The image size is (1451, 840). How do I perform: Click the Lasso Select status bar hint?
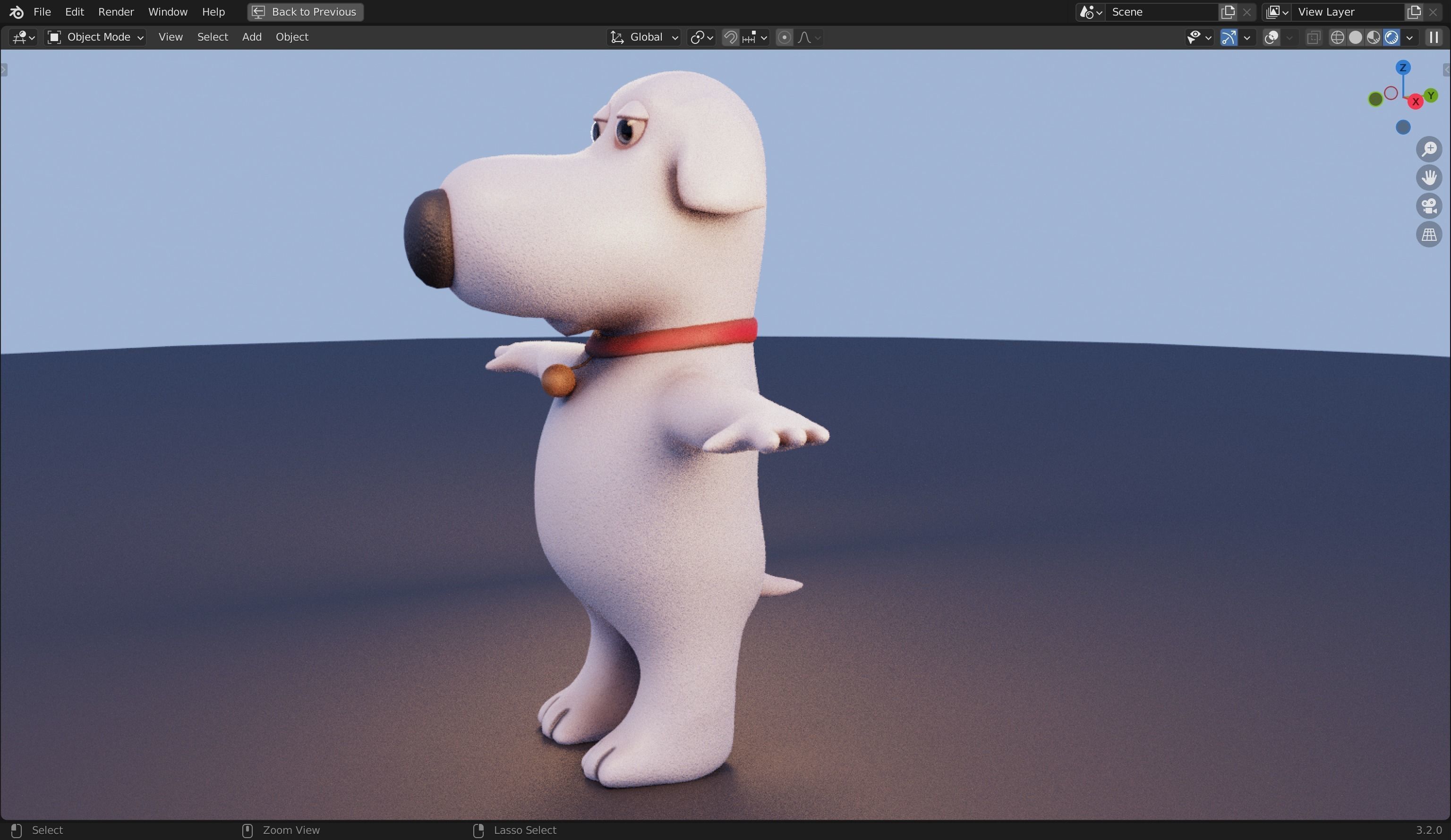pyautogui.click(x=525, y=830)
